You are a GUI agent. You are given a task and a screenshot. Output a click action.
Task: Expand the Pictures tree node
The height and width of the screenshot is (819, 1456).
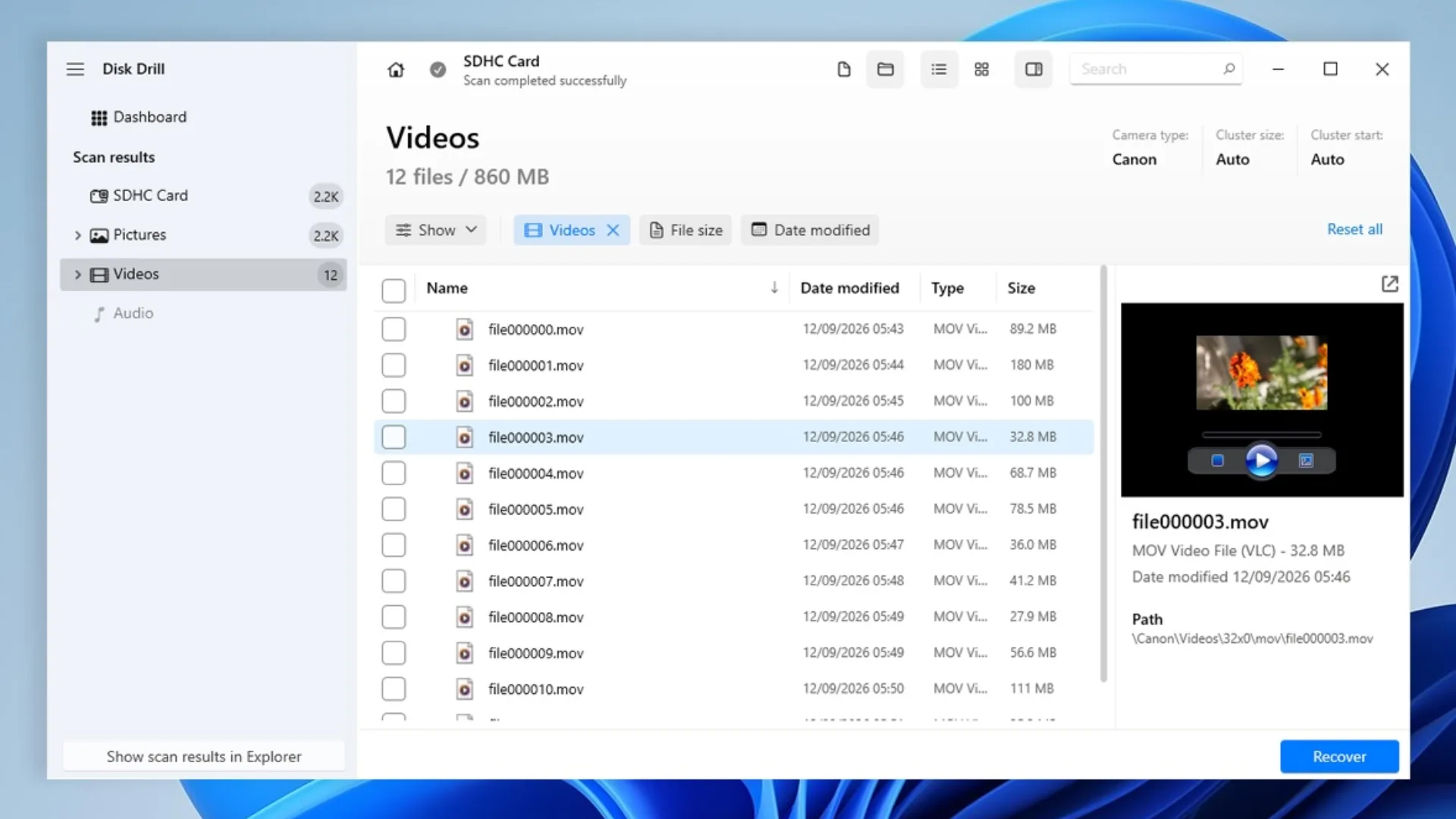click(77, 235)
